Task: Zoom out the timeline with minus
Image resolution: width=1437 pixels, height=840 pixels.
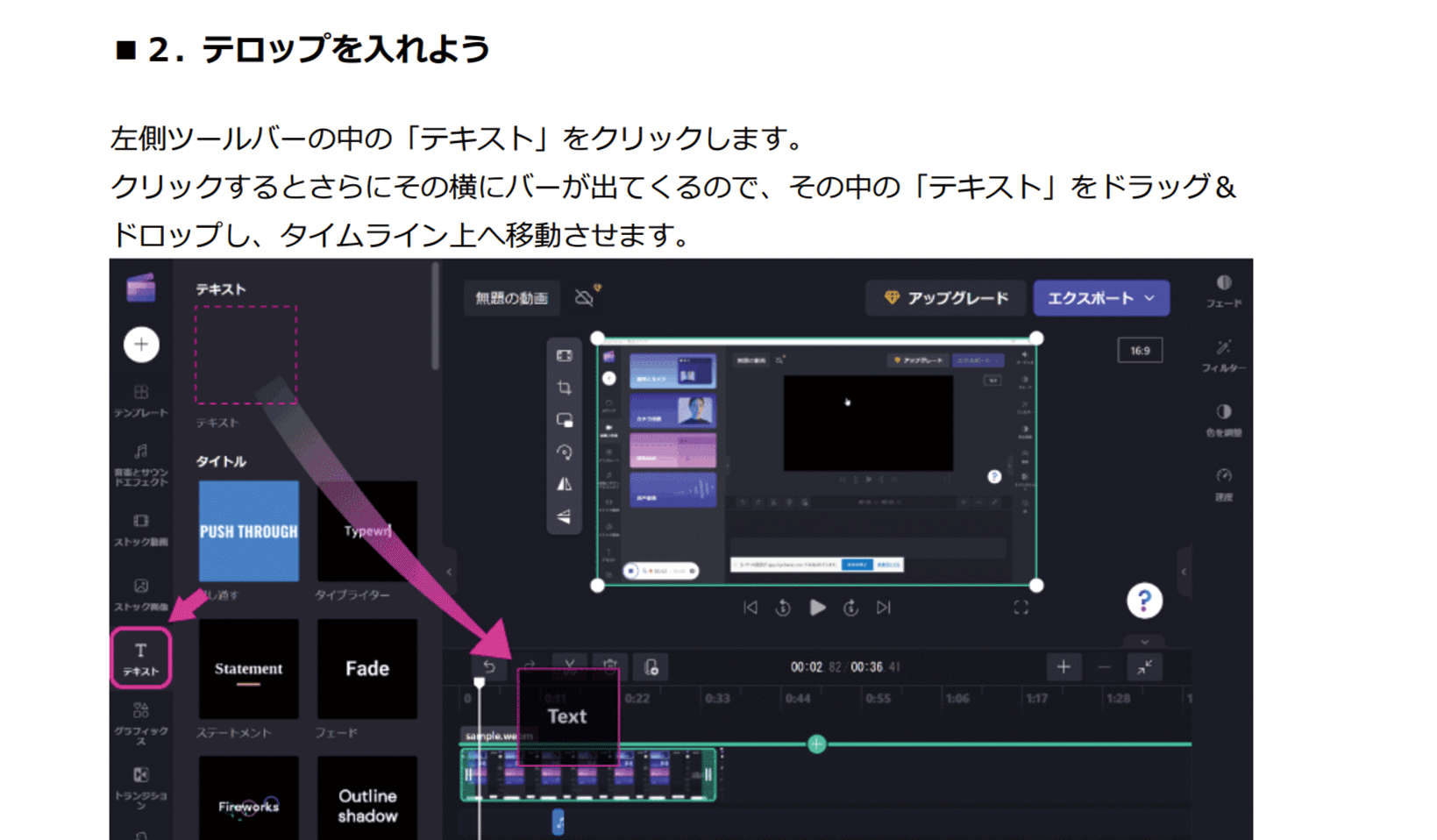Action: click(x=1104, y=667)
